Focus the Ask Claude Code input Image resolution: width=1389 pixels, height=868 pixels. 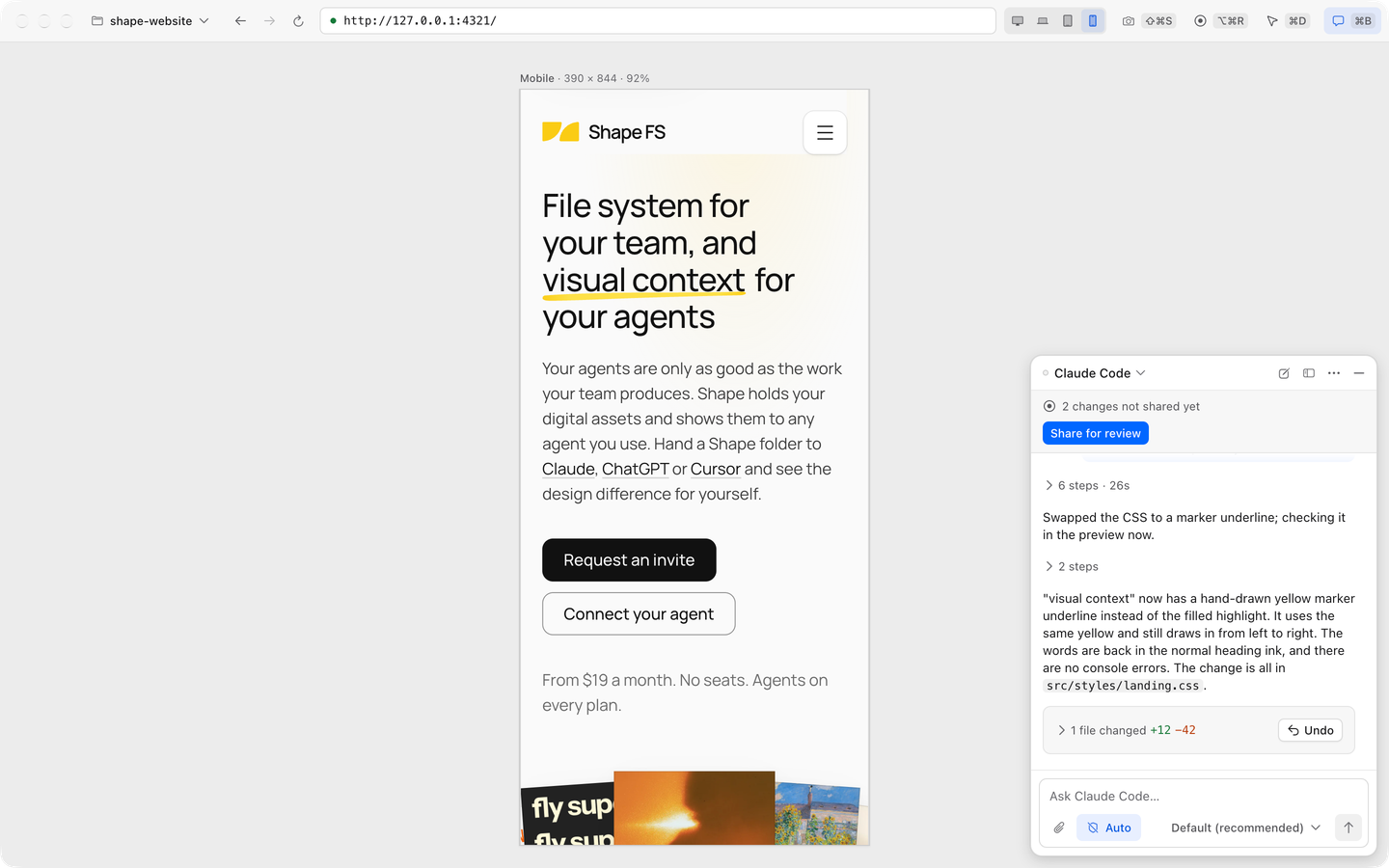click(1204, 796)
